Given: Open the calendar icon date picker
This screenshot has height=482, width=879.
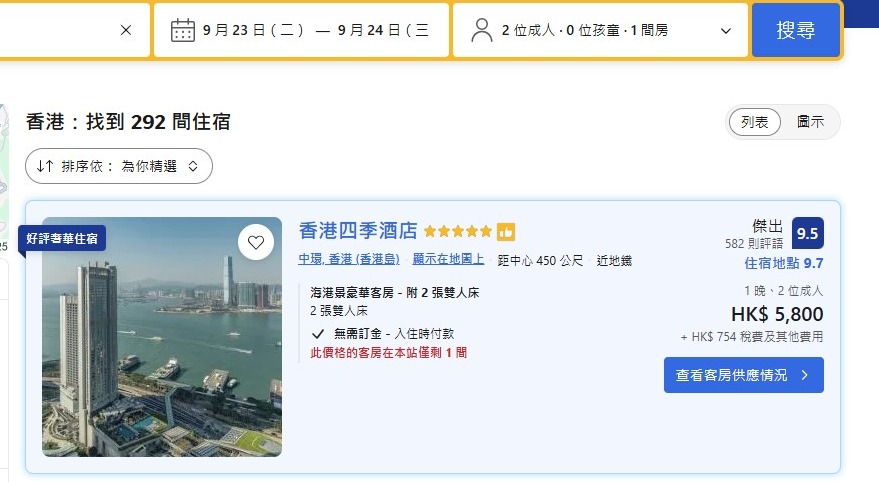Looking at the screenshot, I should pyautogui.click(x=182, y=30).
